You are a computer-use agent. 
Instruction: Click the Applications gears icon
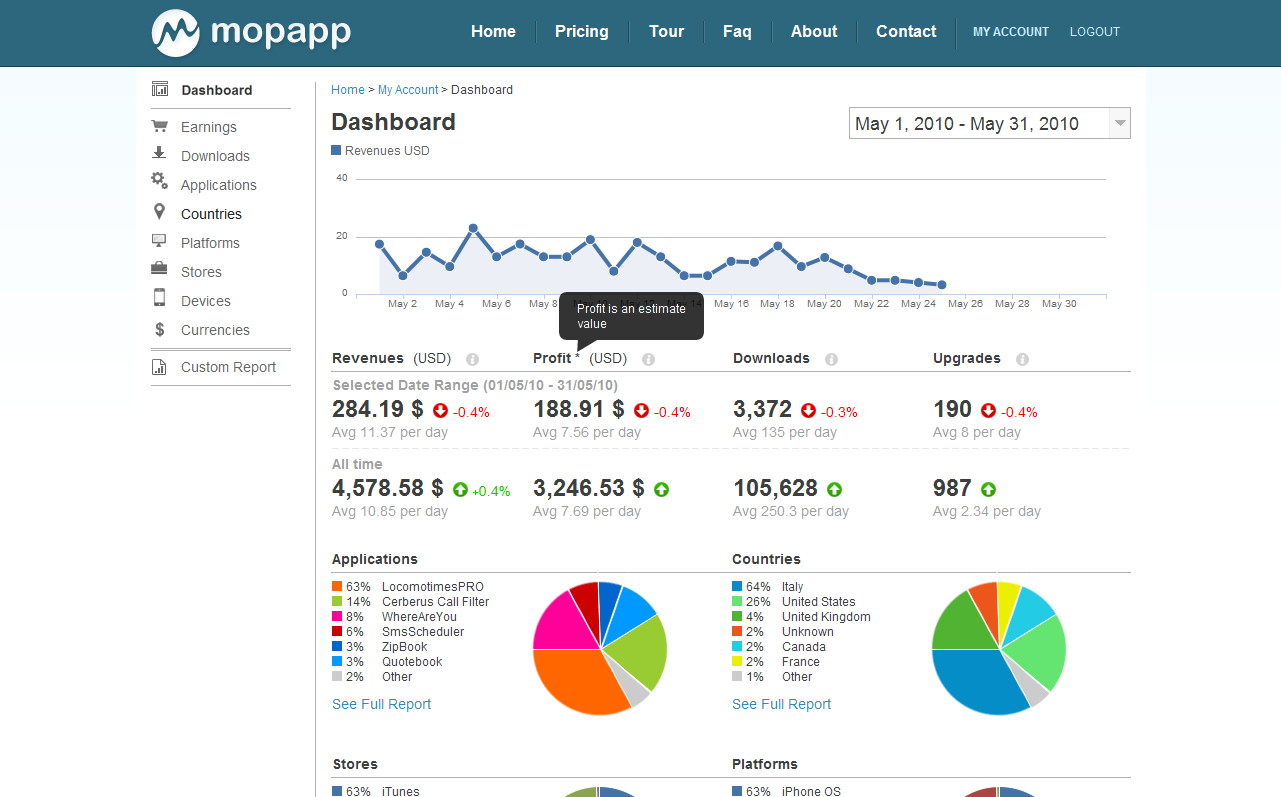(160, 181)
